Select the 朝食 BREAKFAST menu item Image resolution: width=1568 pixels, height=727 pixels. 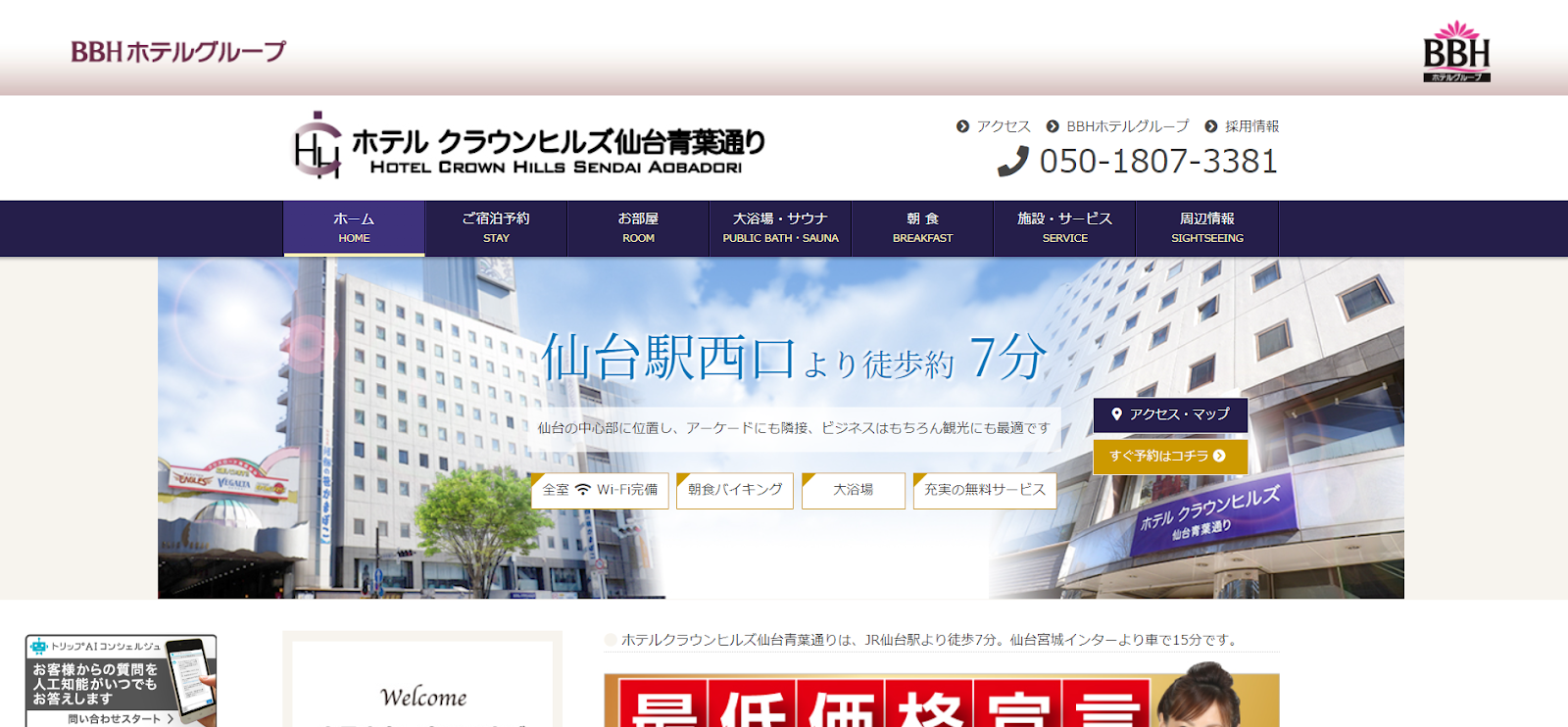pyautogui.click(x=922, y=228)
